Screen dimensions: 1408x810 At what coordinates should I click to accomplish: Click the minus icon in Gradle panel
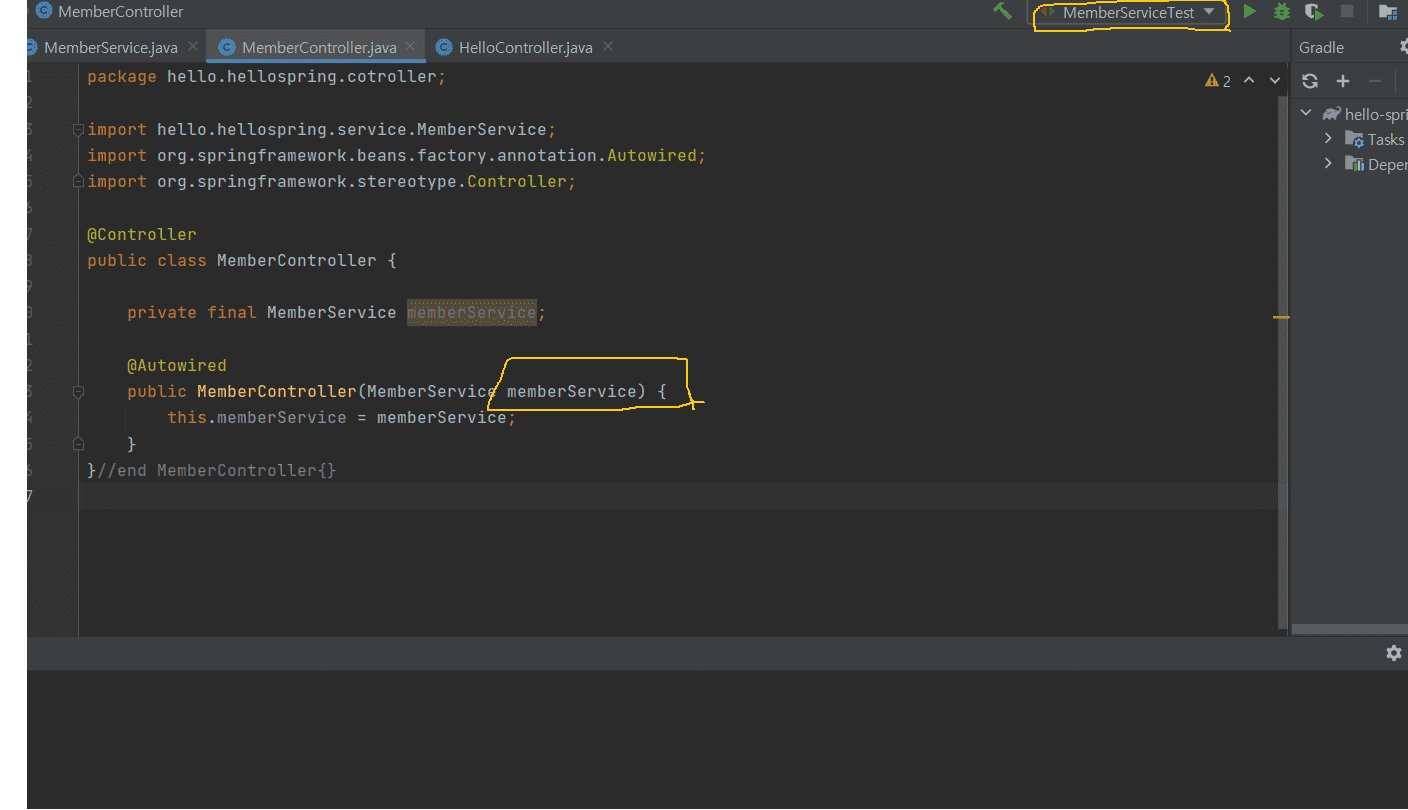[x=1375, y=81]
